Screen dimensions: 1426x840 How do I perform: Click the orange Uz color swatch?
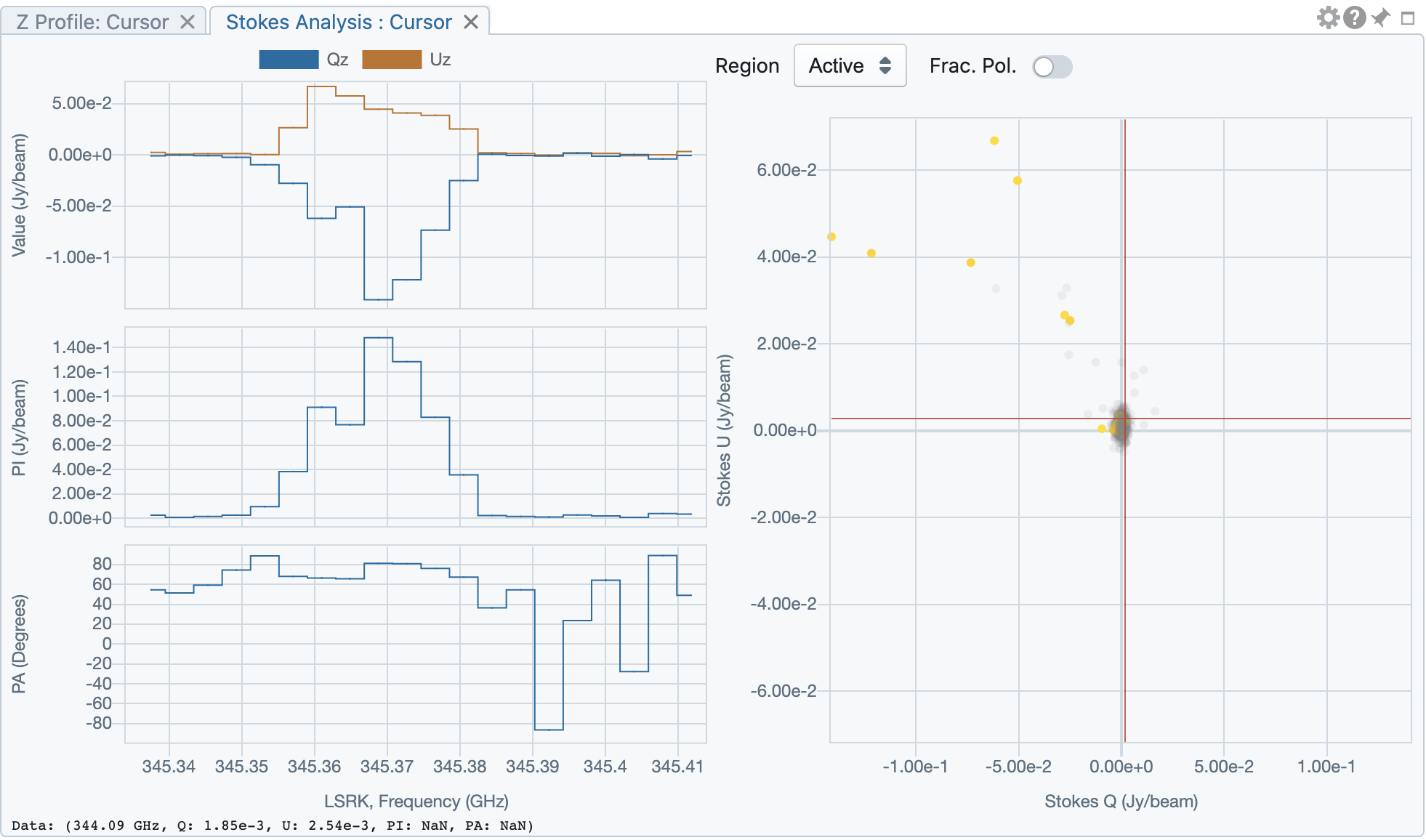pyautogui.click(x=392, y=60)
